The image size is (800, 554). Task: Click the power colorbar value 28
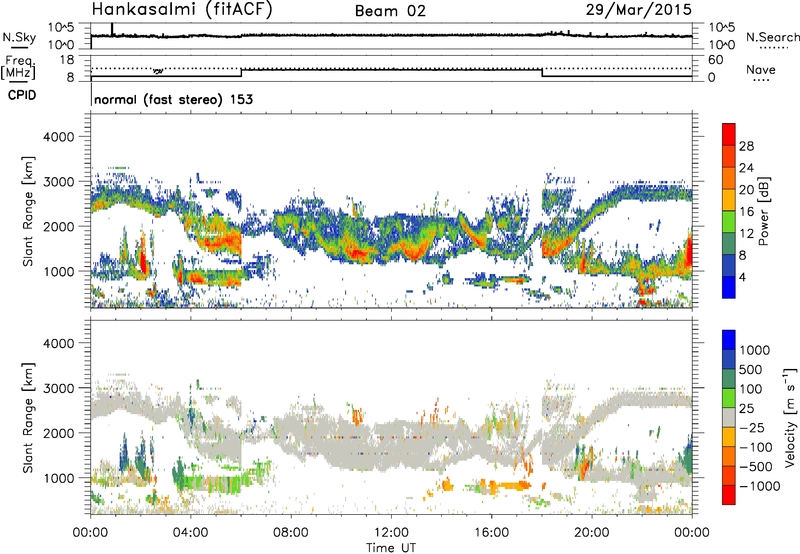click(746, 146)
